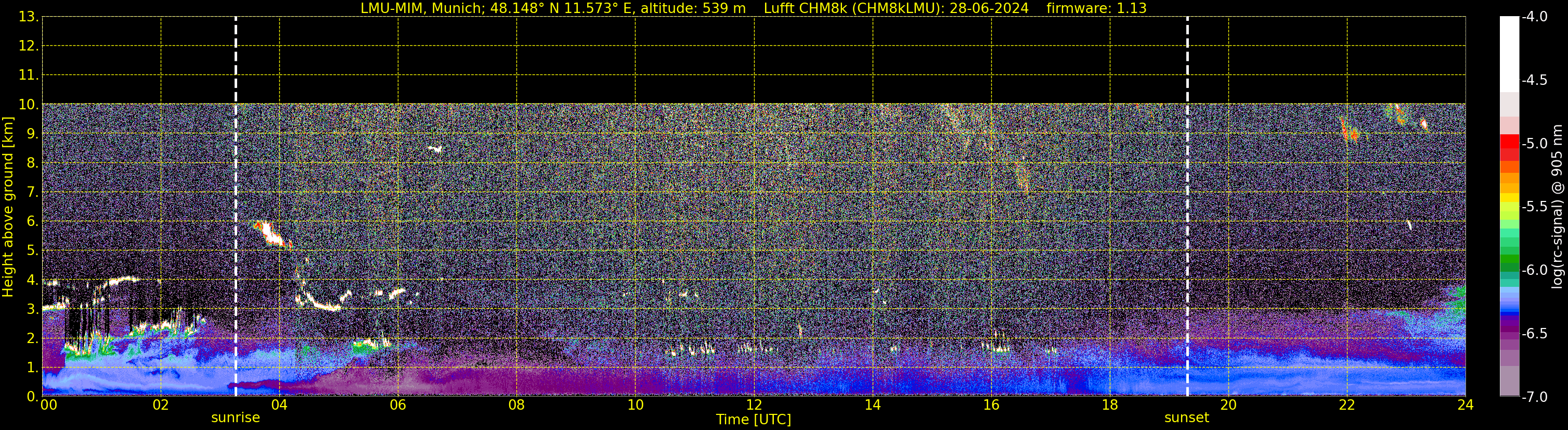Screen dimensions: 1568x430
Task: Click time-axis tick label '12'
Action: tap(754, 405)
